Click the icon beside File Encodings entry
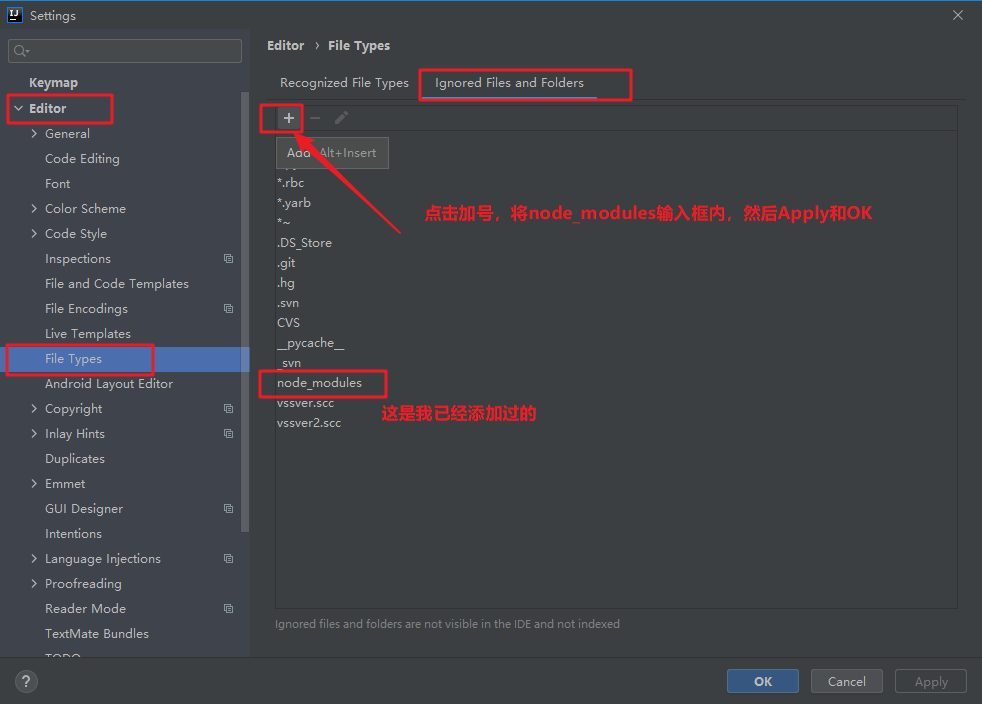The image size is (982, 704). pyautogui.click(x=229, y=308)
